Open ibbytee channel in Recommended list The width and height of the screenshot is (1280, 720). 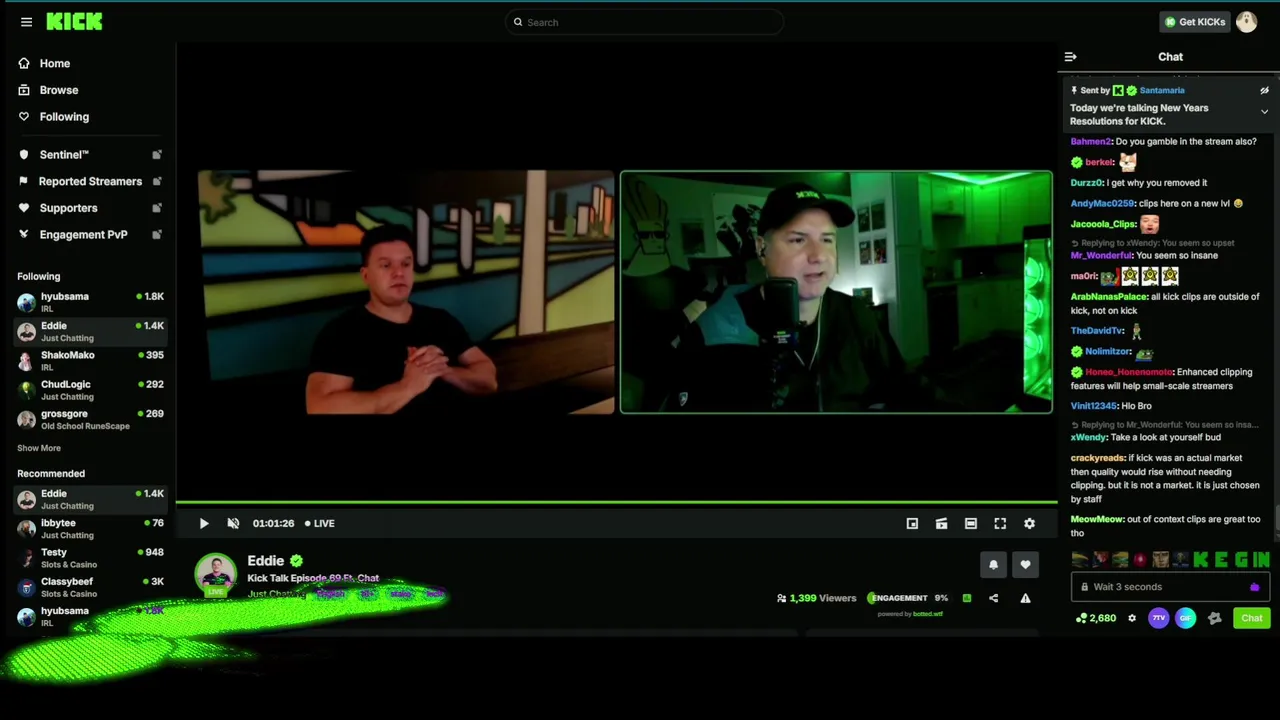tap(90, 528)
